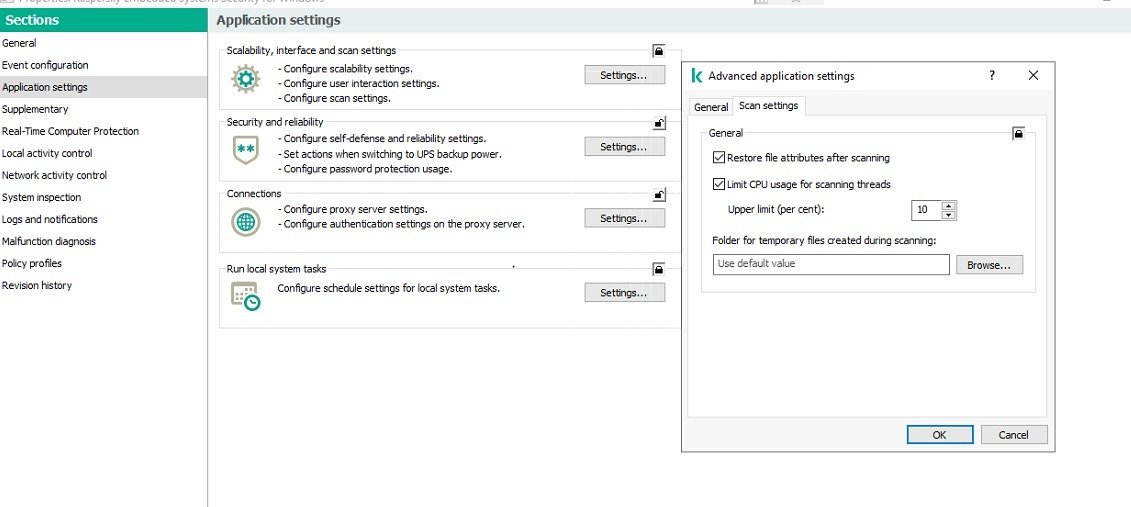The height and width of the screenshot is (507, 1131).
Task: Click the globe icon for Connections
Action: click(245, 221)
